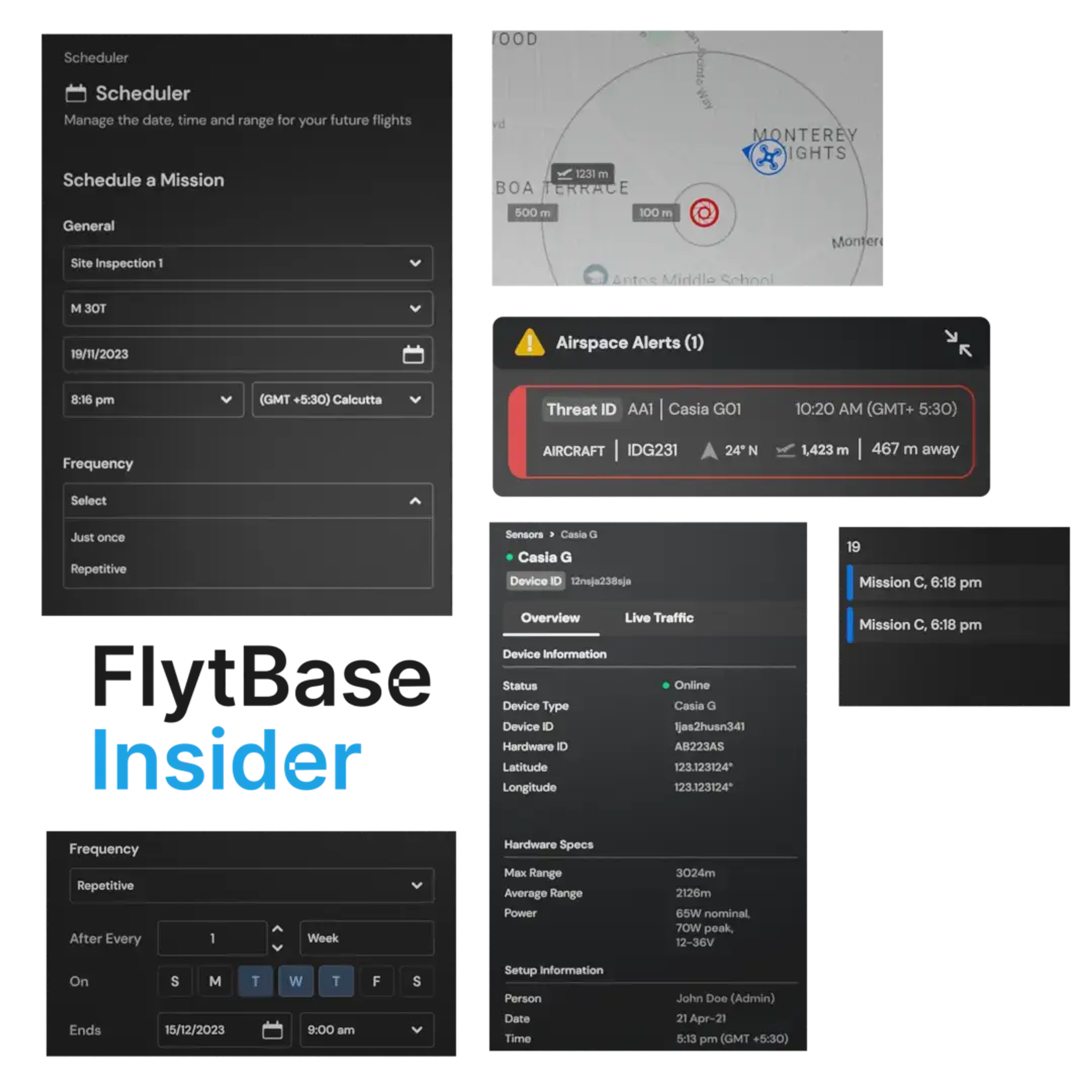Click the day 19 calendar label
1092x1092 pixels.
(x=853, y=547)
